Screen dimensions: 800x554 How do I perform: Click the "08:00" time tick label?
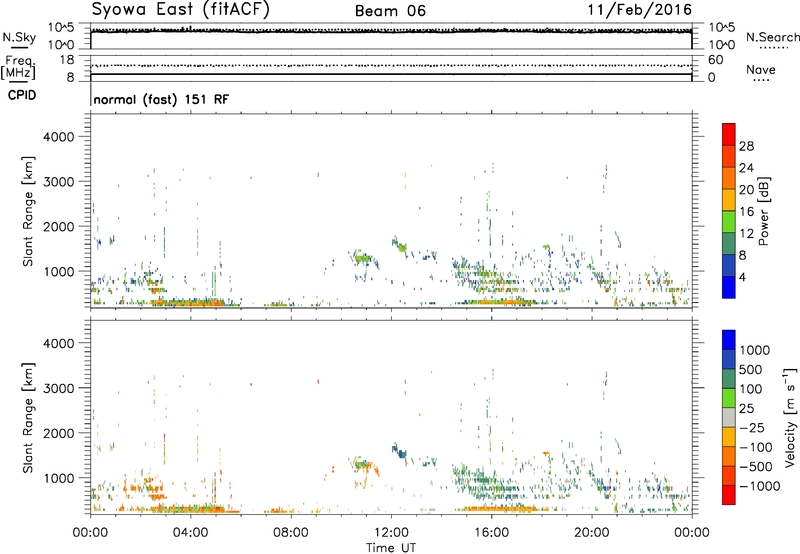(291, 533)
